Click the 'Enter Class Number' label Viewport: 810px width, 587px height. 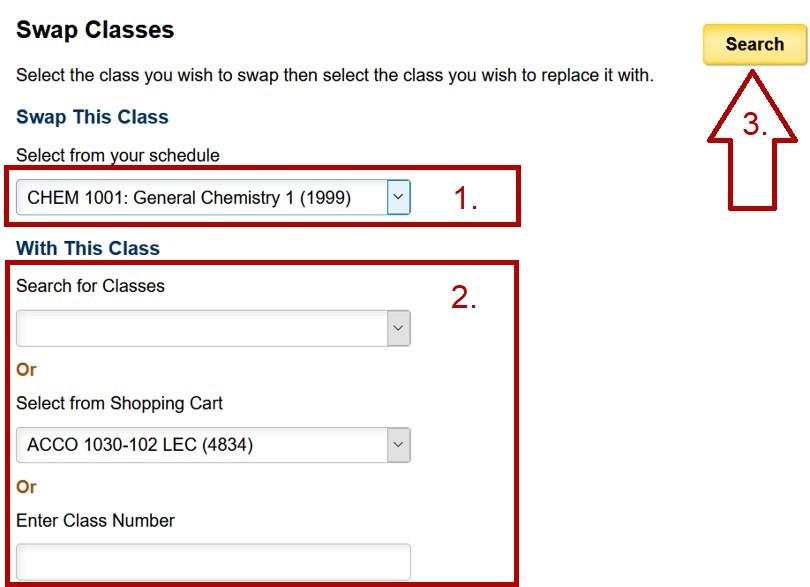point(95,520)
